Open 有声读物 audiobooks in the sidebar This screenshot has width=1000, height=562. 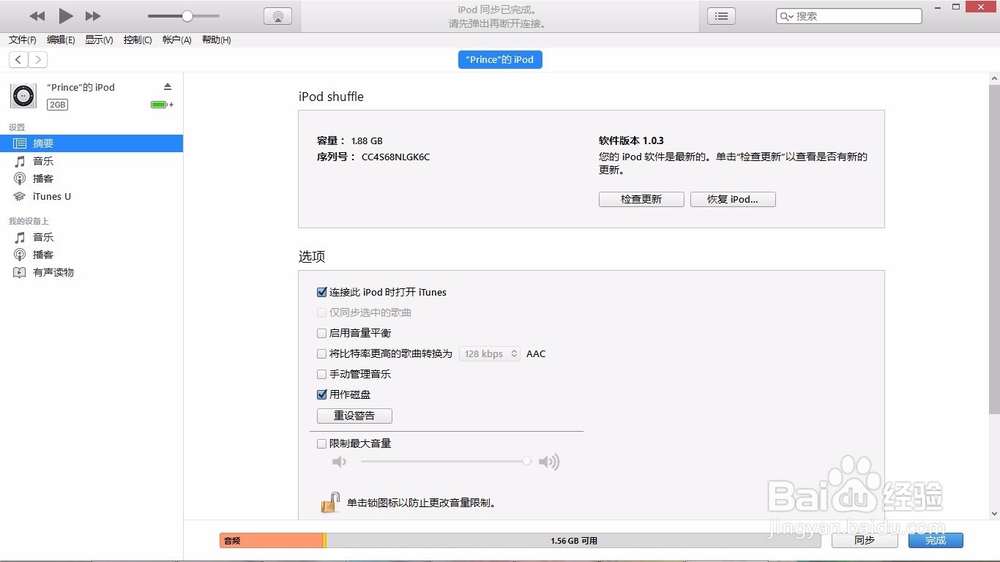tap(91, 272)
